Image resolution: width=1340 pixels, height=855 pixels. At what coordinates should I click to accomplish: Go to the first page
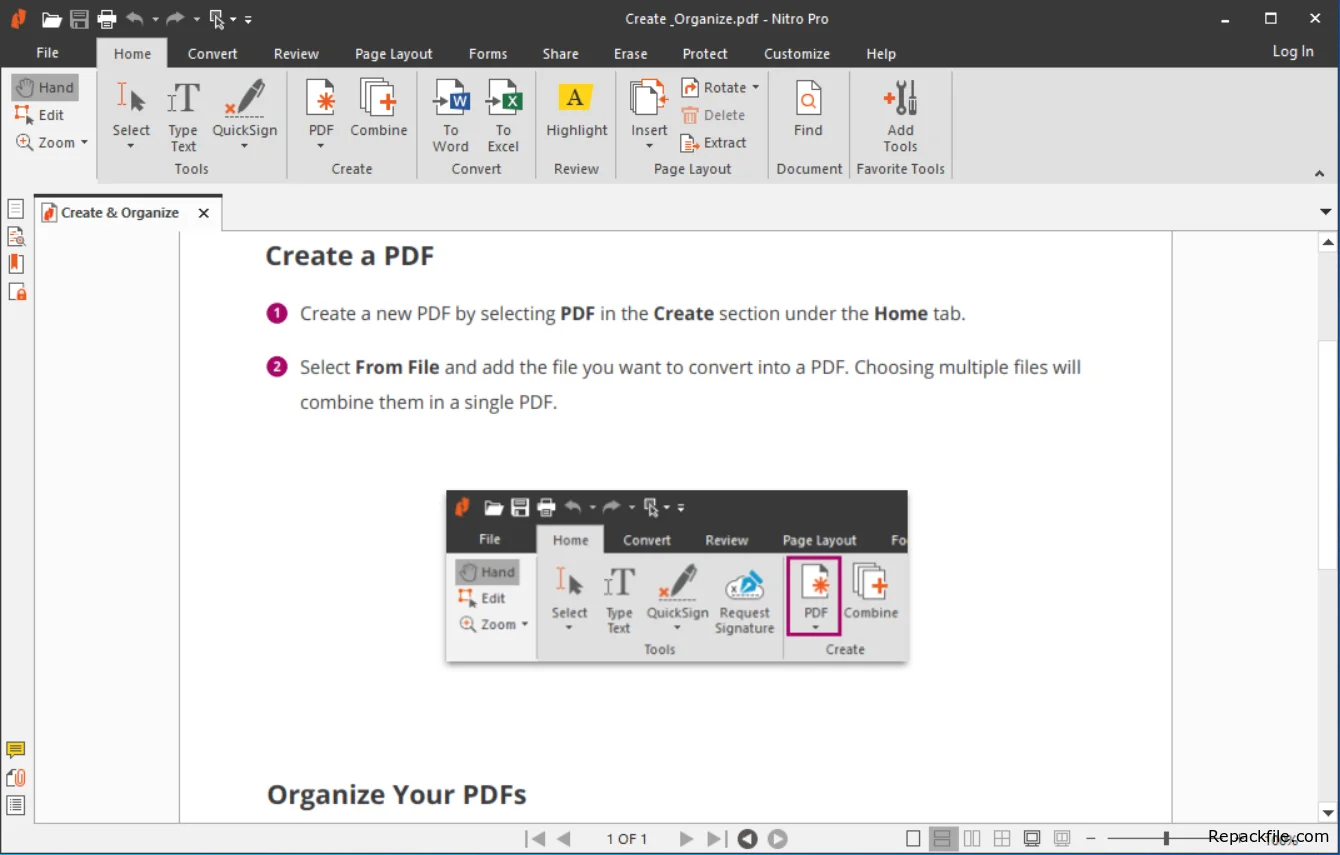[x=535, y=839]
